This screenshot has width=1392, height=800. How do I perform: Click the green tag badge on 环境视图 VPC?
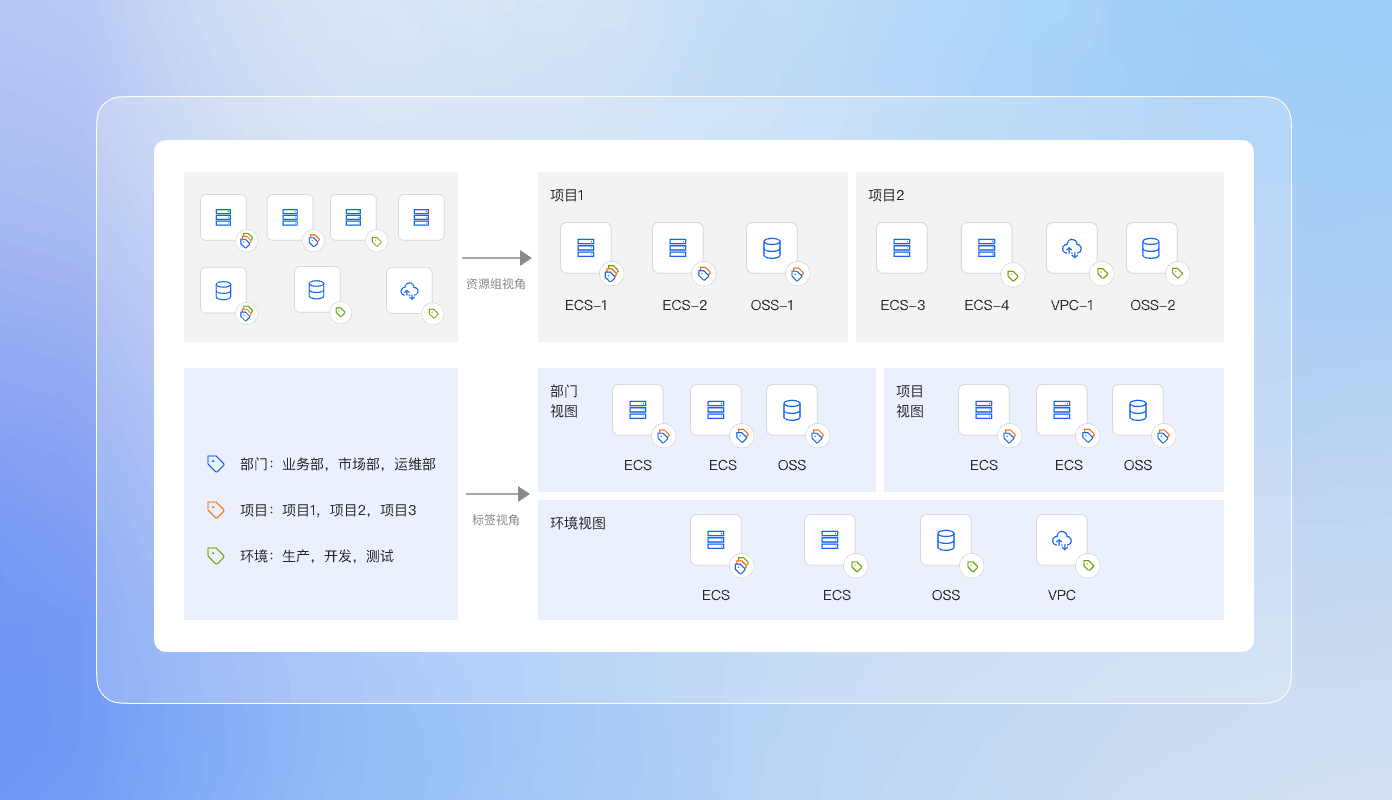pyautogui.click(x=1088, y=566)
